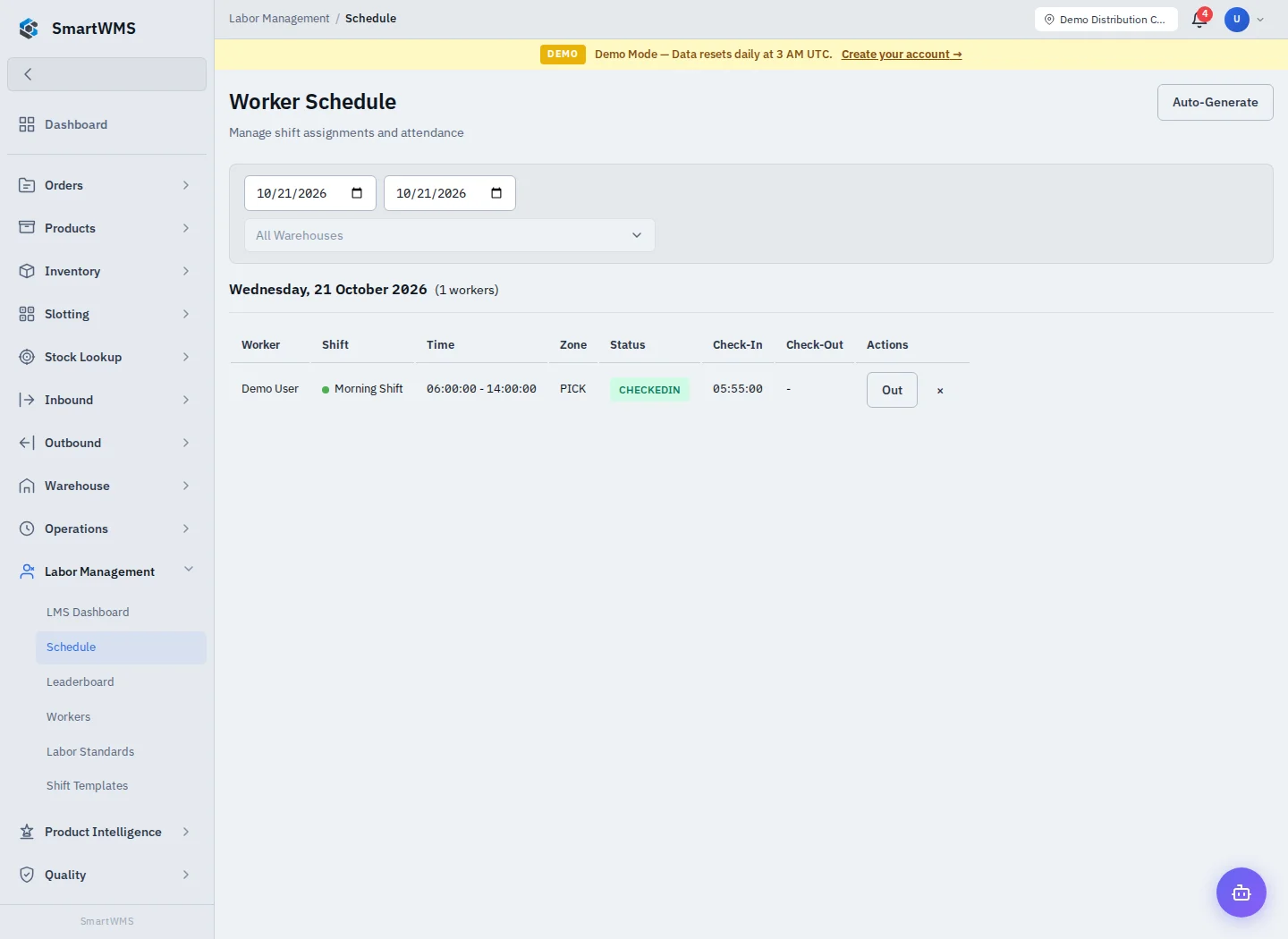Click the Product Intelligence icon
1288x939 pixels.
point(27,832)
